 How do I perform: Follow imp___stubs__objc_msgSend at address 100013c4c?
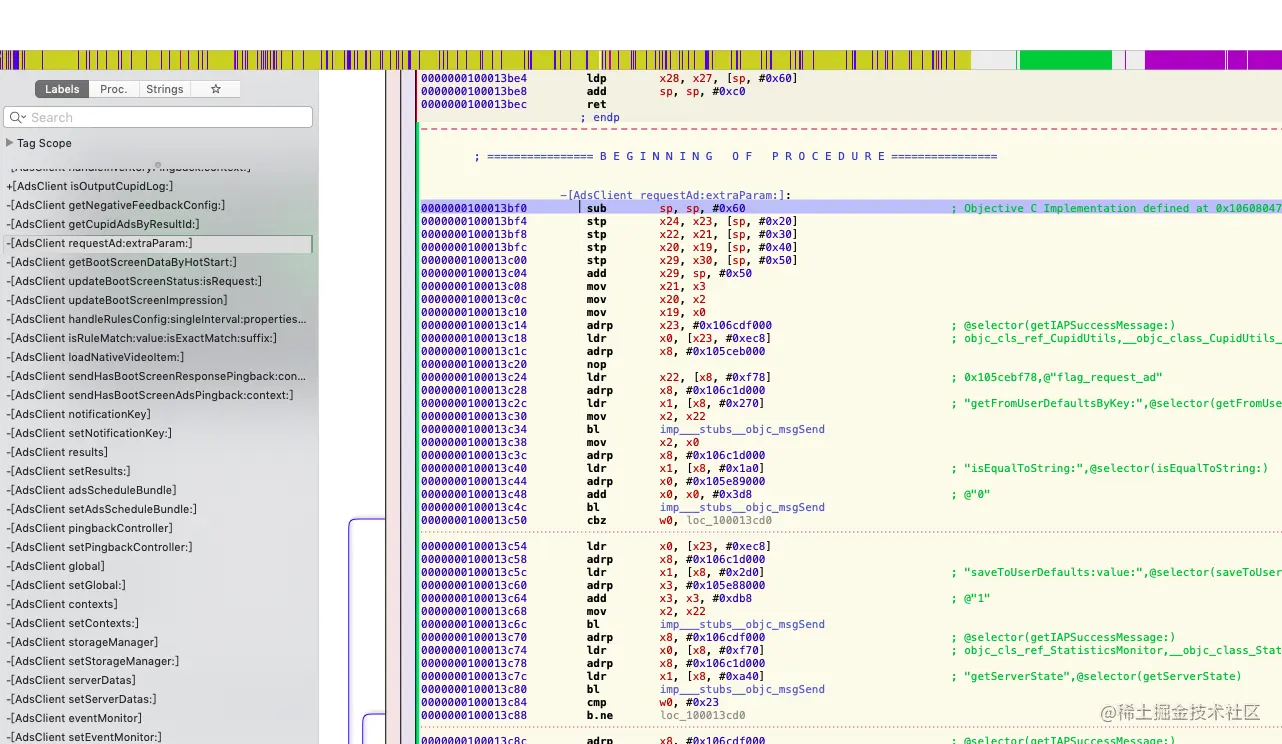[x=742, y=507]
